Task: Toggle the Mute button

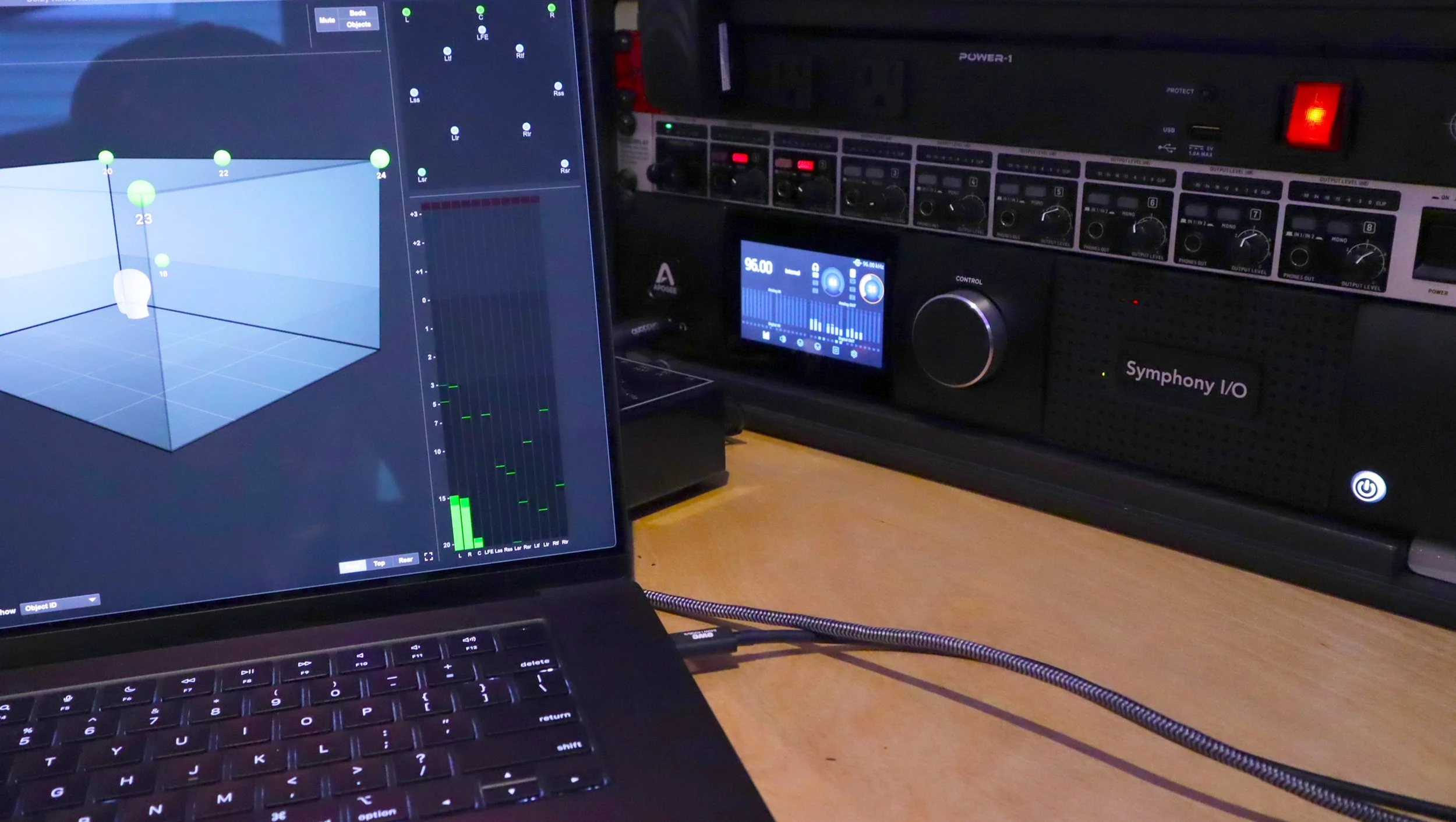Action: (x=327, y=20)
